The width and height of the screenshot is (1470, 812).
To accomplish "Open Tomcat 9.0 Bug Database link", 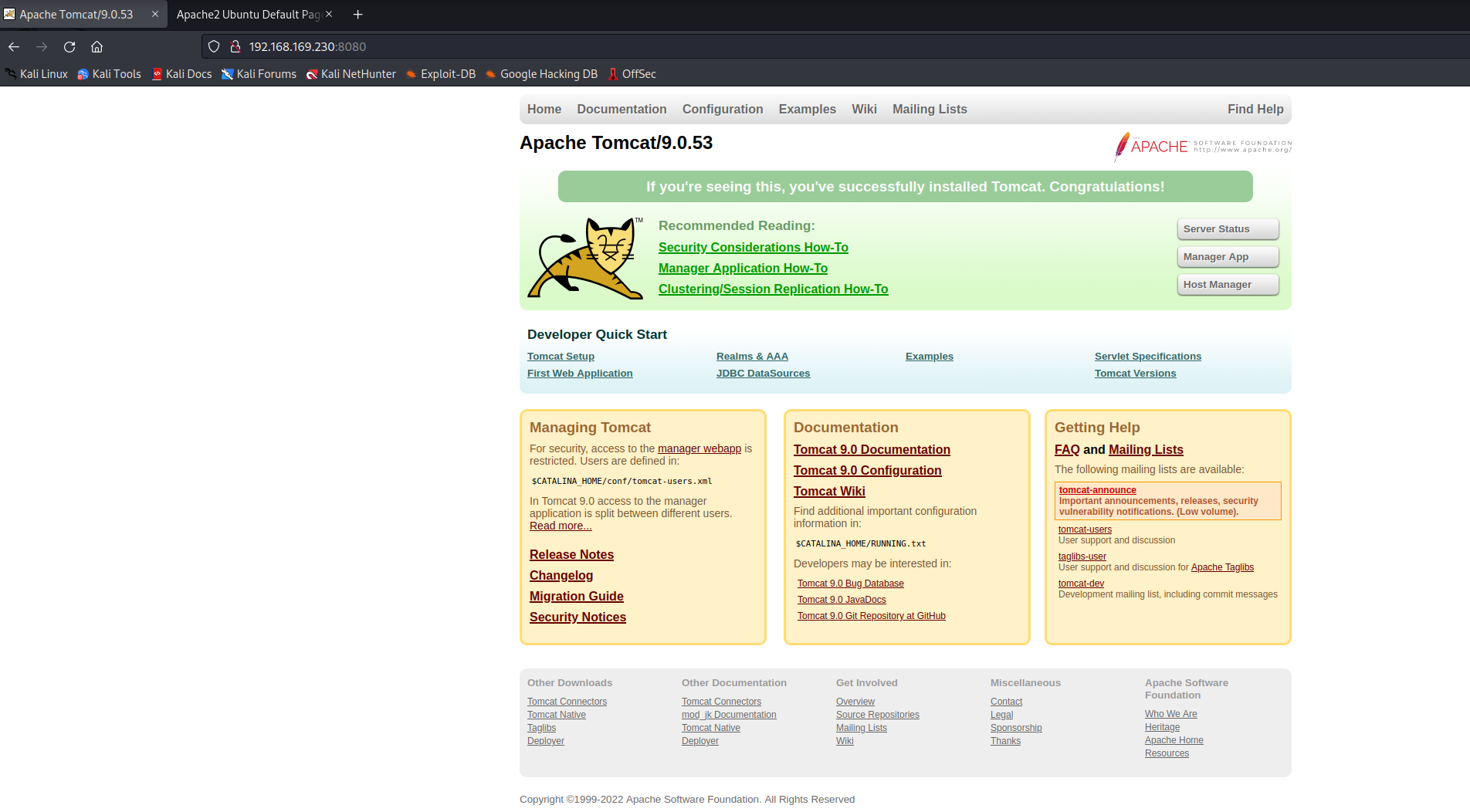I will [x=850, y=584].
